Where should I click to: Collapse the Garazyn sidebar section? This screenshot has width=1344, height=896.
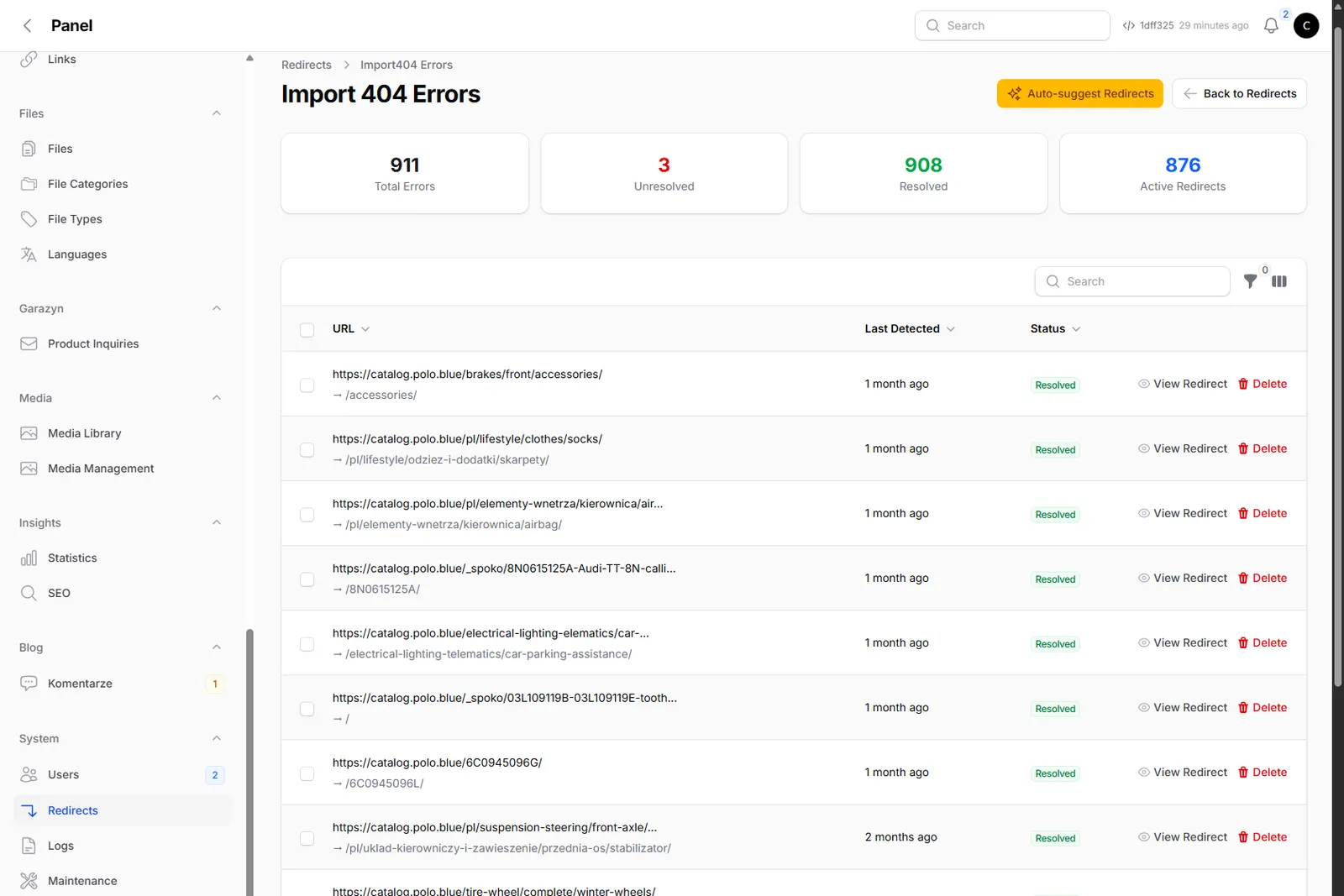click(x=217, y=308)
